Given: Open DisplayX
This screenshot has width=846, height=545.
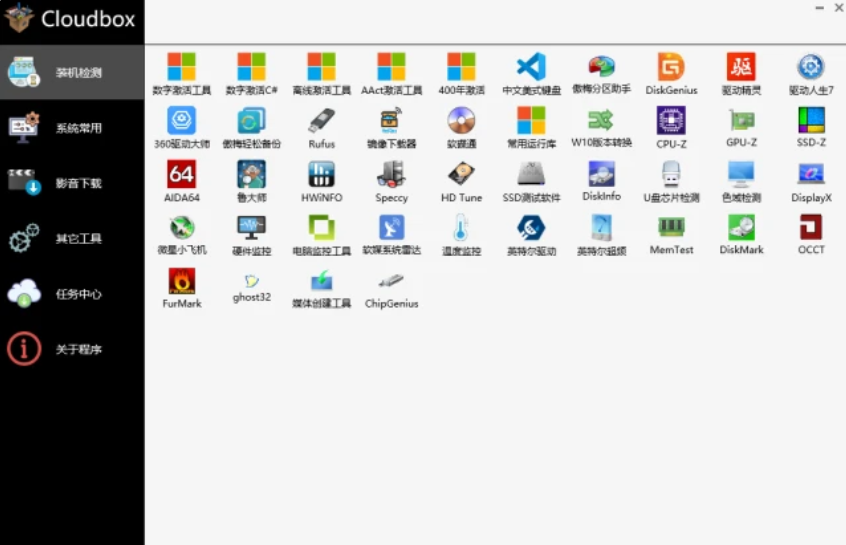Looking at the screenshot, I should [811, 182].
